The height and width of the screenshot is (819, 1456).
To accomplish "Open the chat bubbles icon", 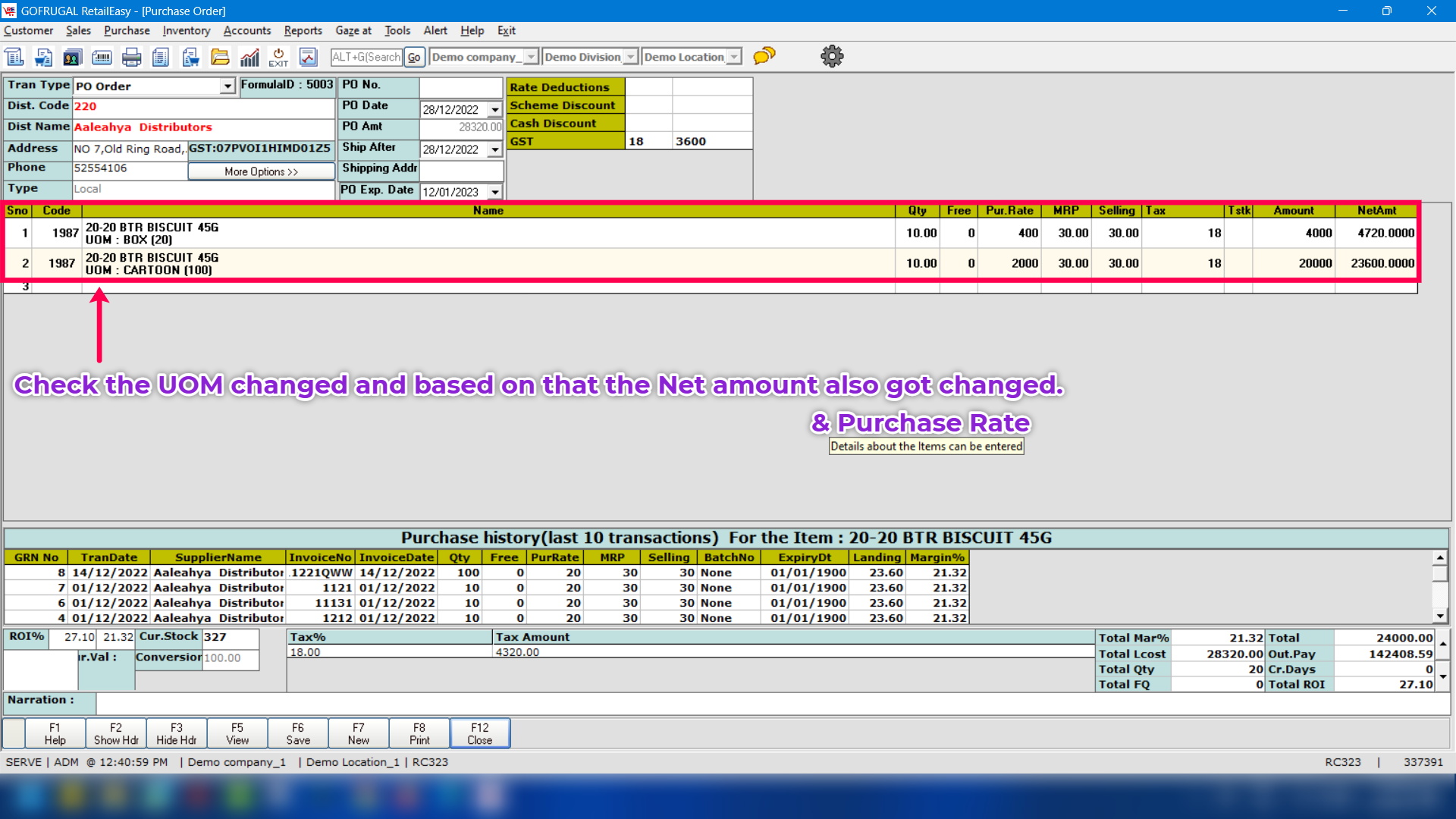I will (x=764, y=56).
